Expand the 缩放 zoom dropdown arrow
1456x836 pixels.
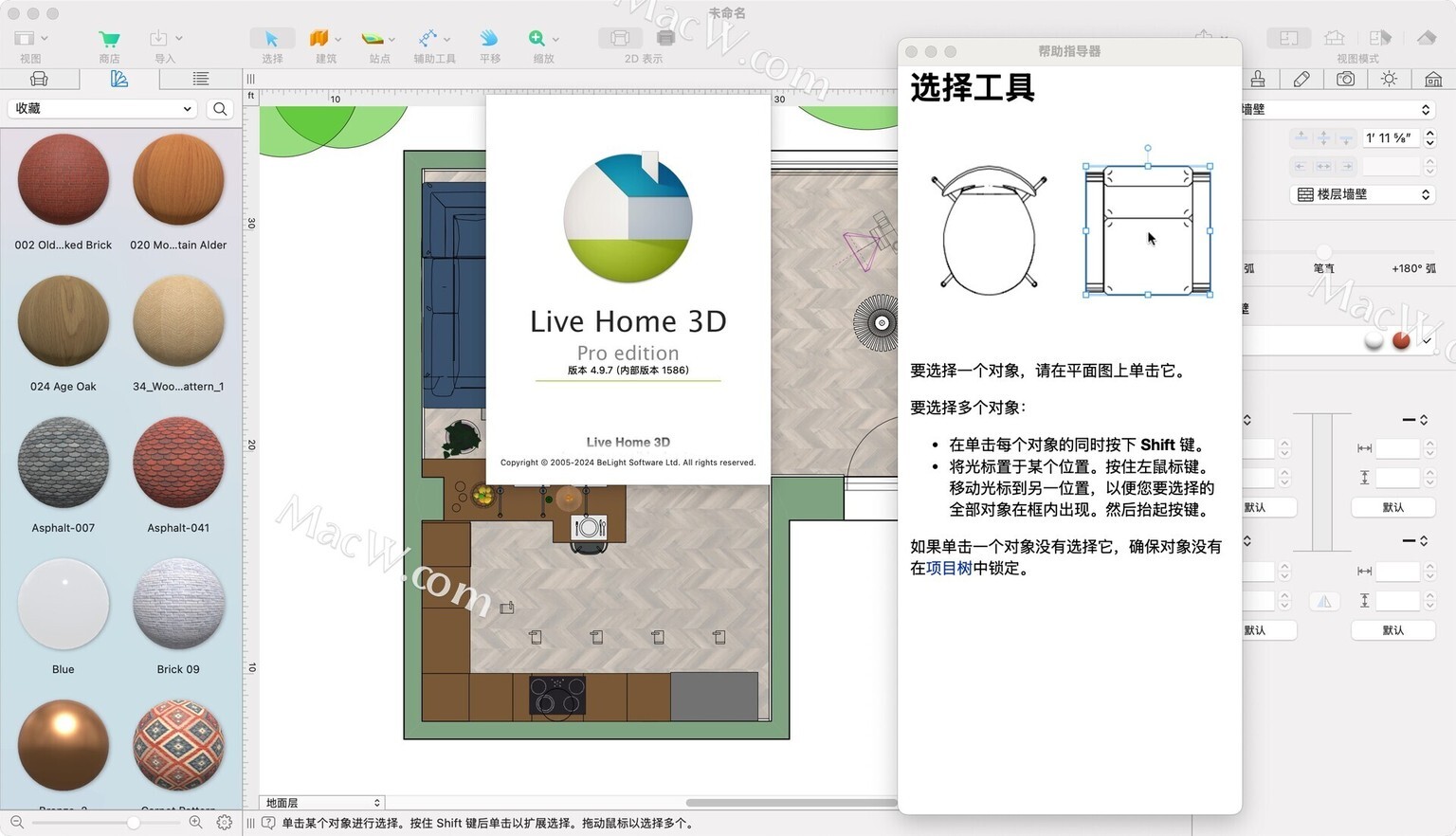[x=555, y=40]
